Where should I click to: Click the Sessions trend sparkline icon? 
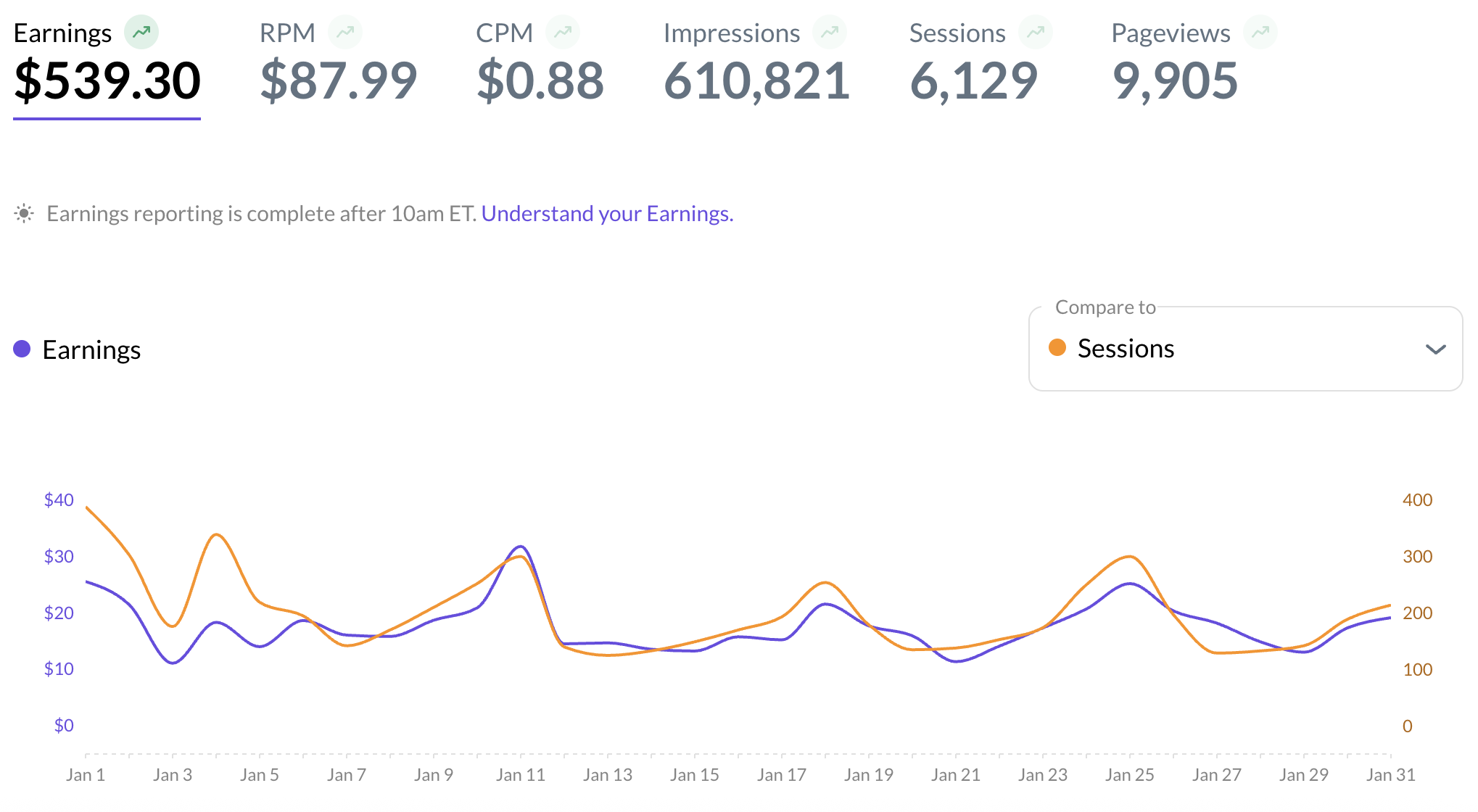(x=1036, y=31)
